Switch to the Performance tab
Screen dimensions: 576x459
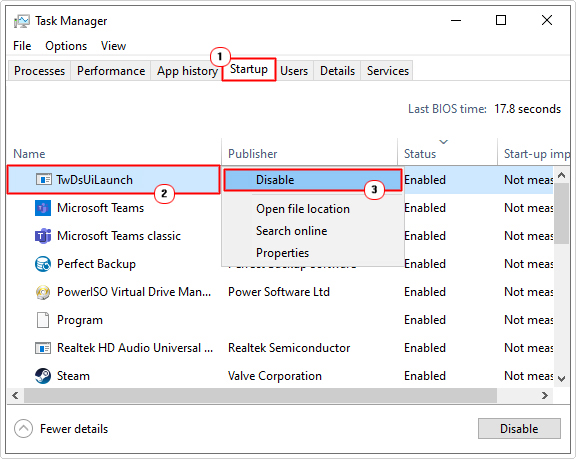[x=111, y=71]
